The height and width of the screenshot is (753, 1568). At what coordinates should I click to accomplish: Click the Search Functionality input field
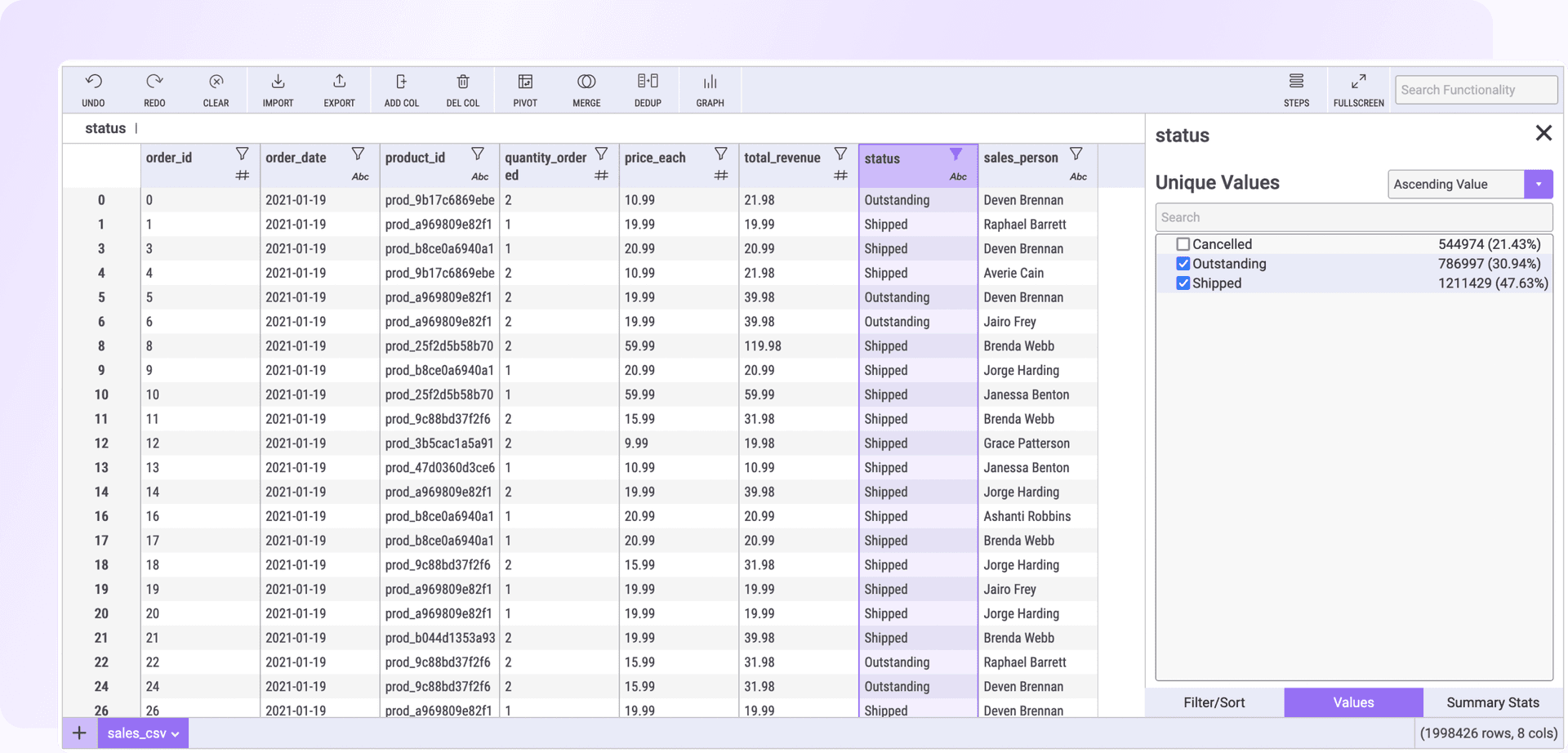click(1475, 90)
